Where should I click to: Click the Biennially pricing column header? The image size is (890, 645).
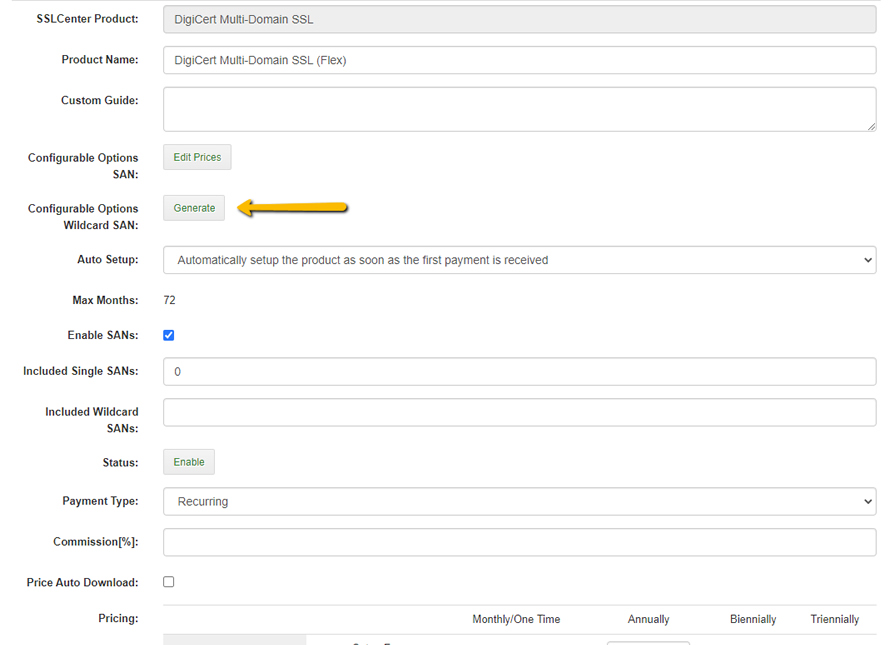(753, 619)
